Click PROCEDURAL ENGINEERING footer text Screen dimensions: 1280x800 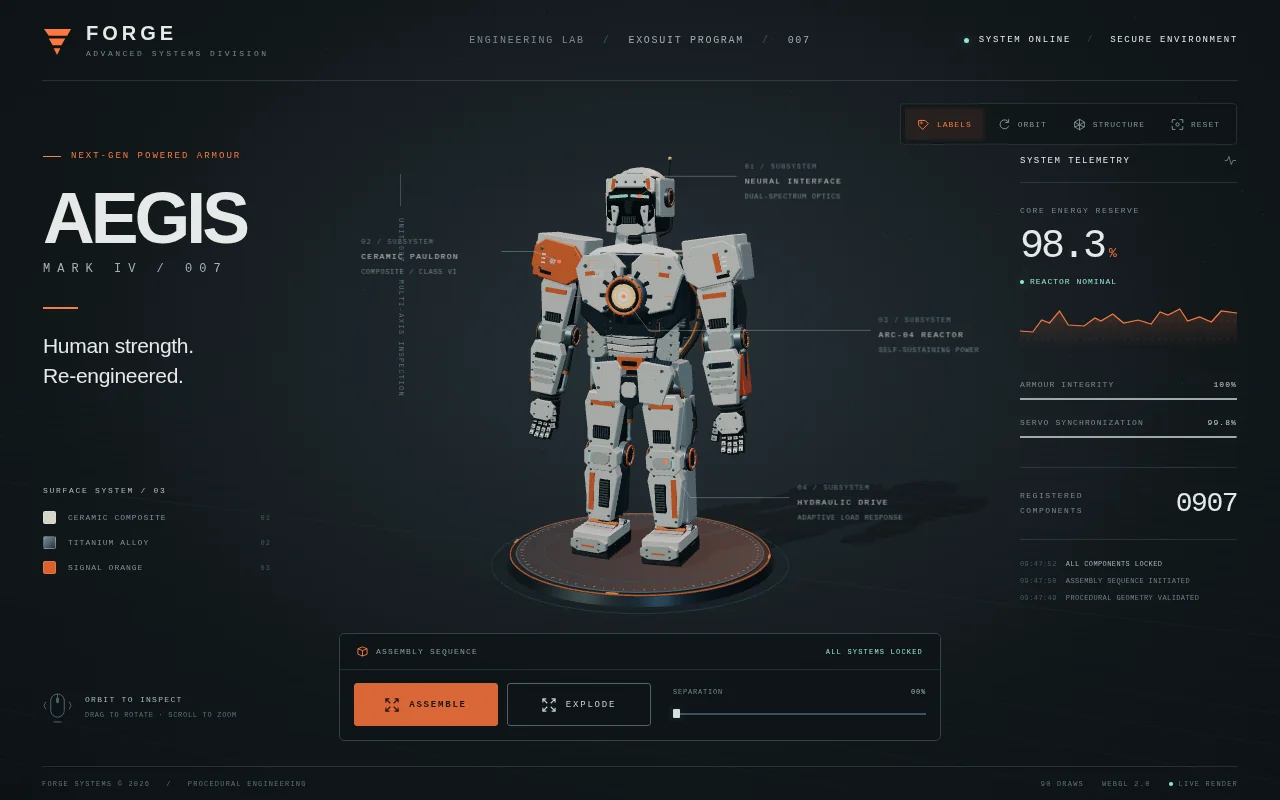click(x=247, y=784)
